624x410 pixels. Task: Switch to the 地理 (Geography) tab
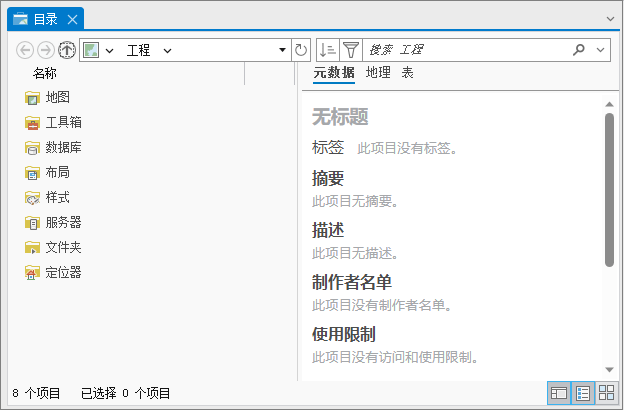[378, 73]
